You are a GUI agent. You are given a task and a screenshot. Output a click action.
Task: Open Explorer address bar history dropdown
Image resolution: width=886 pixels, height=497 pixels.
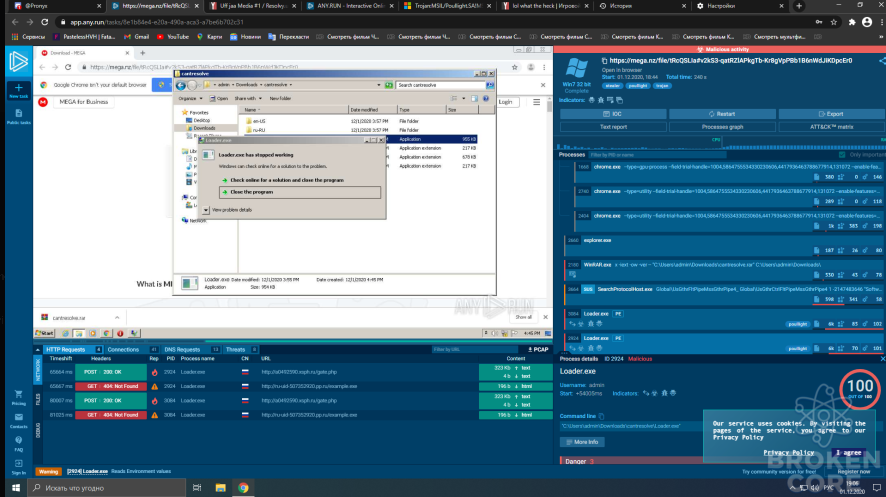[x=379, y=85]
